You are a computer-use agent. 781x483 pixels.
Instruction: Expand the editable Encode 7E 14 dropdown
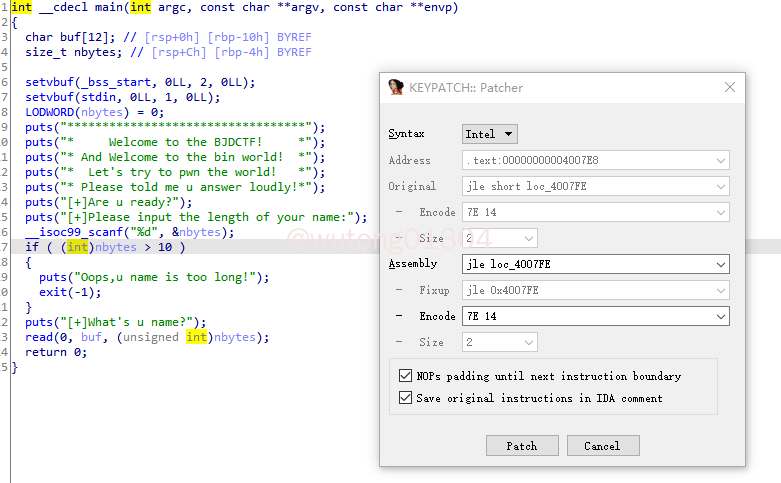click(720, 316)
